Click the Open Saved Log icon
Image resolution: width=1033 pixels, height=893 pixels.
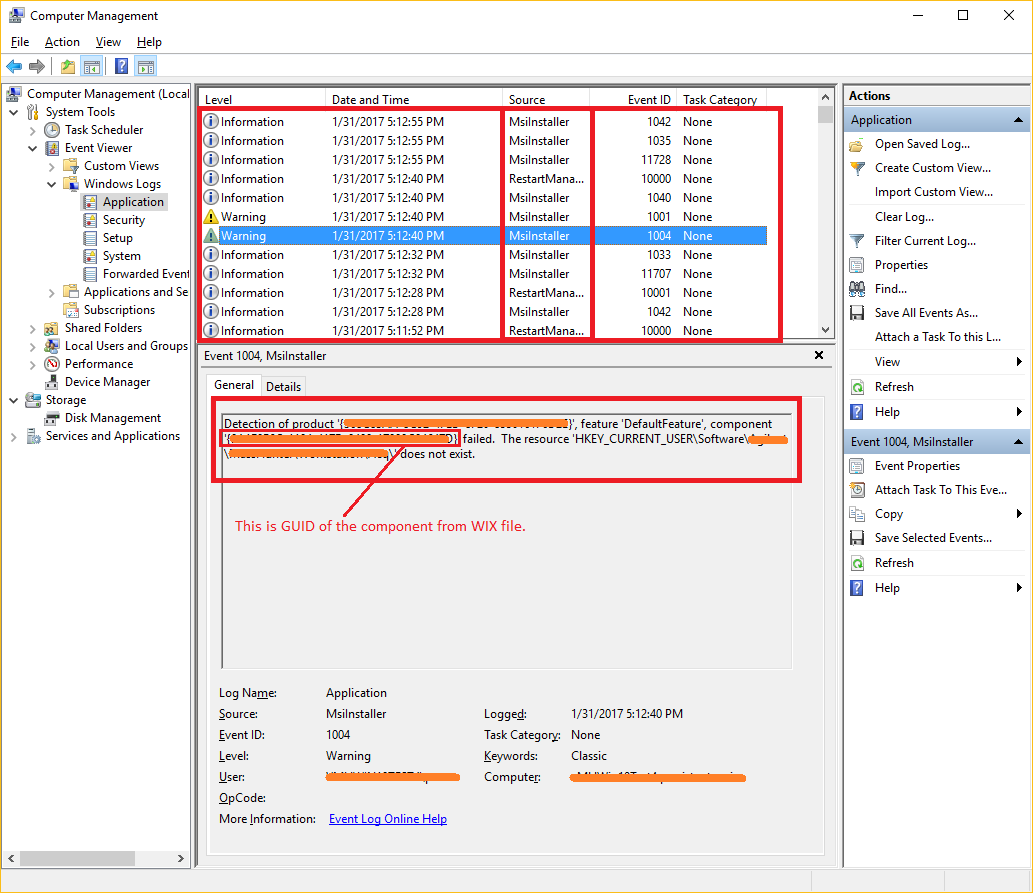856,144
